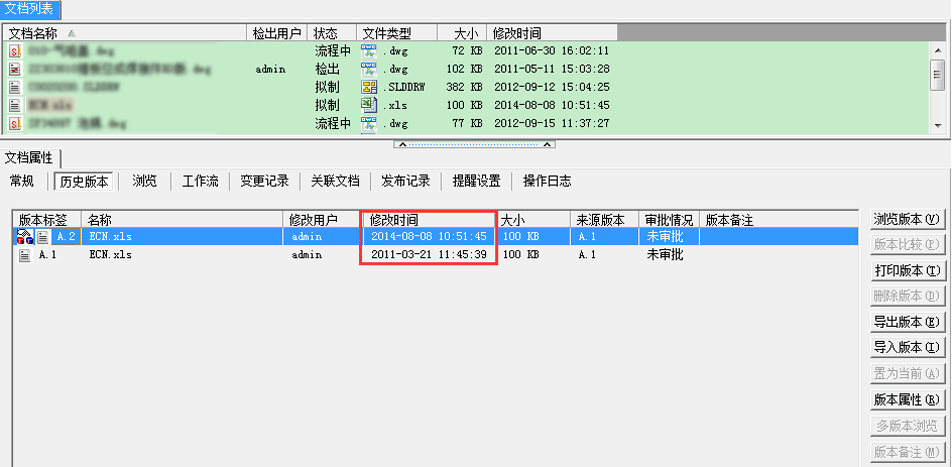Click the 打印版本 button
The width and height of the screenshot is (952, 467).
click(x=907, y=271)
